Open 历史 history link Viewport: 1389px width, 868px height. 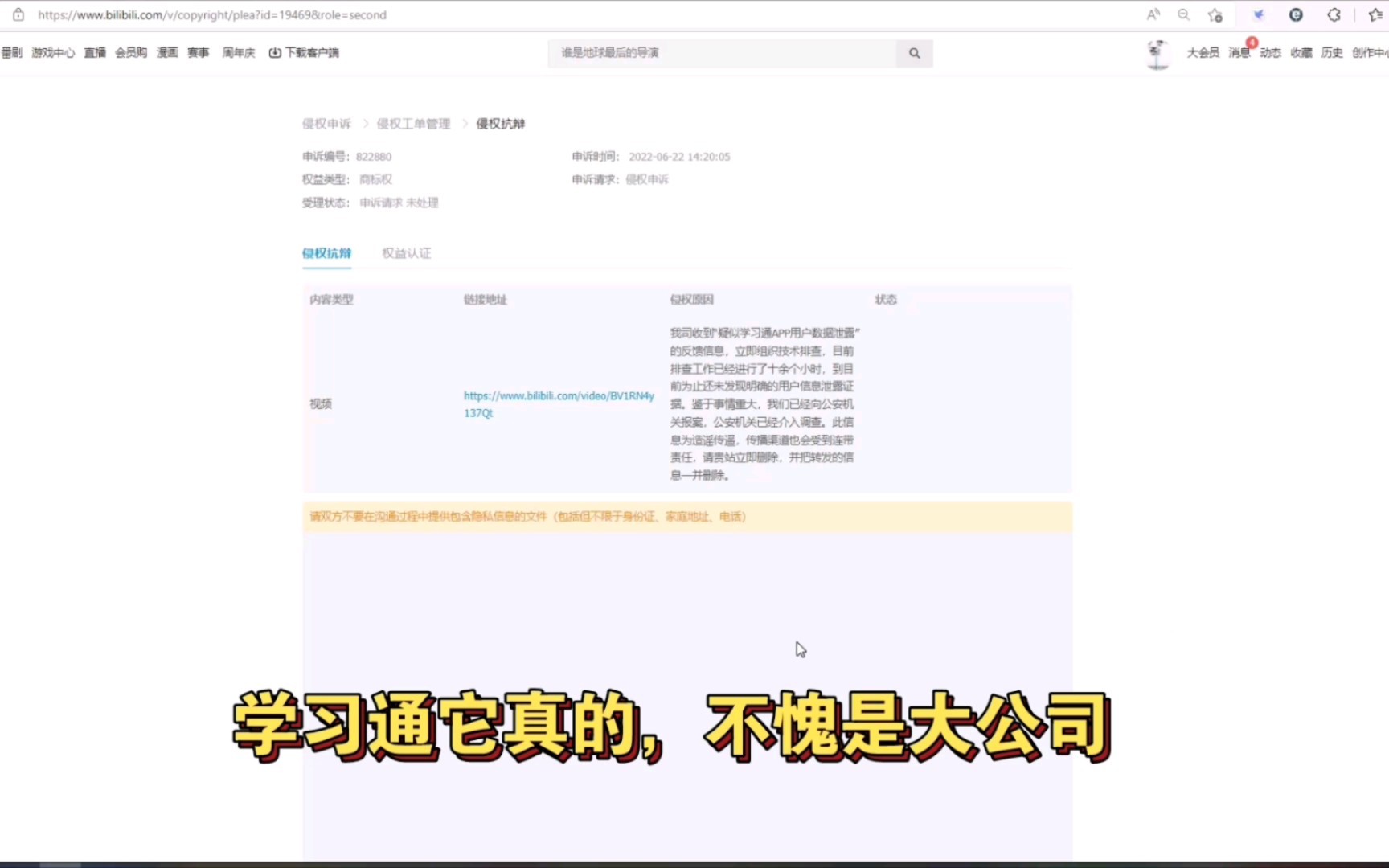point(1332,52)
